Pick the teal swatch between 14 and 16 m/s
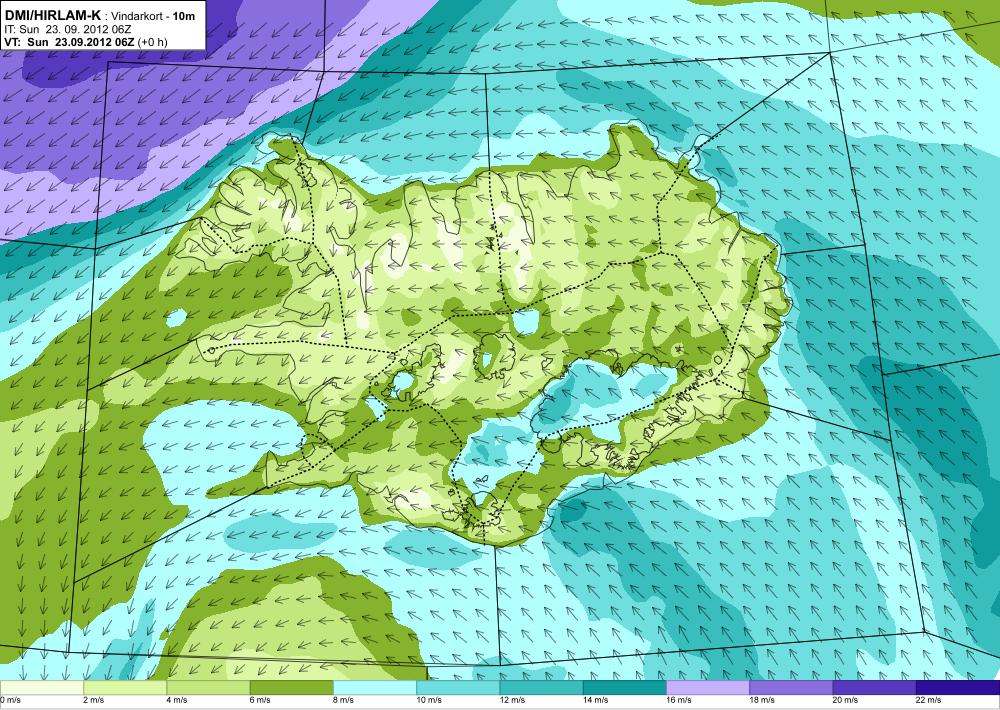 (x=624, y=688)
